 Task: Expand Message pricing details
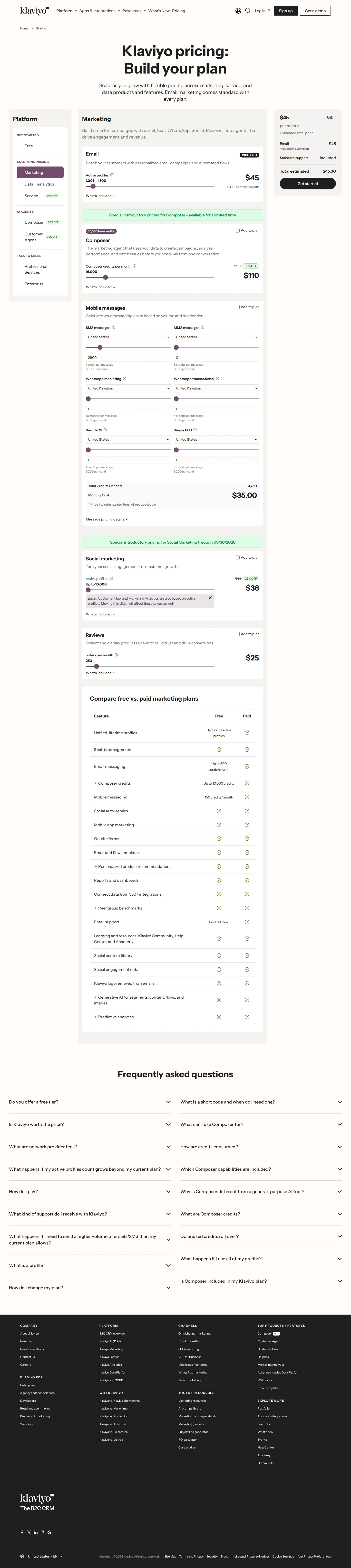click(107, 519)
